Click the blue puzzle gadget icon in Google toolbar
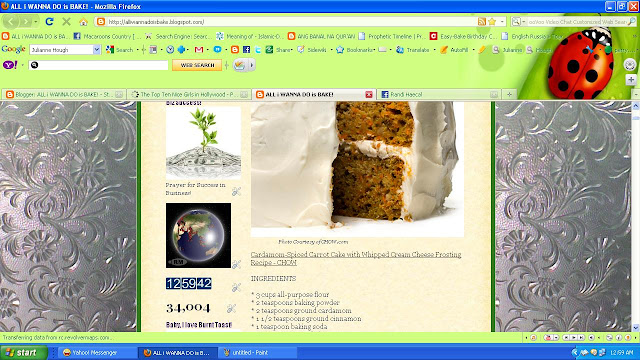This screenshot has width=640, height=360. point(180,49)
